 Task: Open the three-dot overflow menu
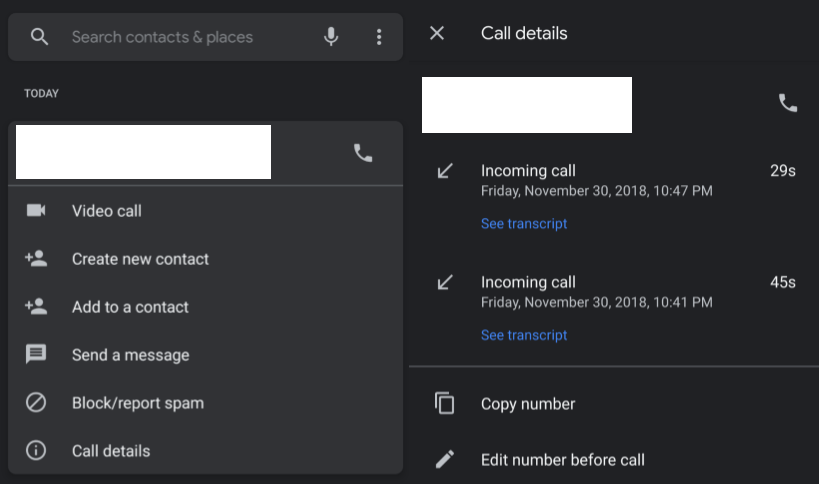(379, 37)
